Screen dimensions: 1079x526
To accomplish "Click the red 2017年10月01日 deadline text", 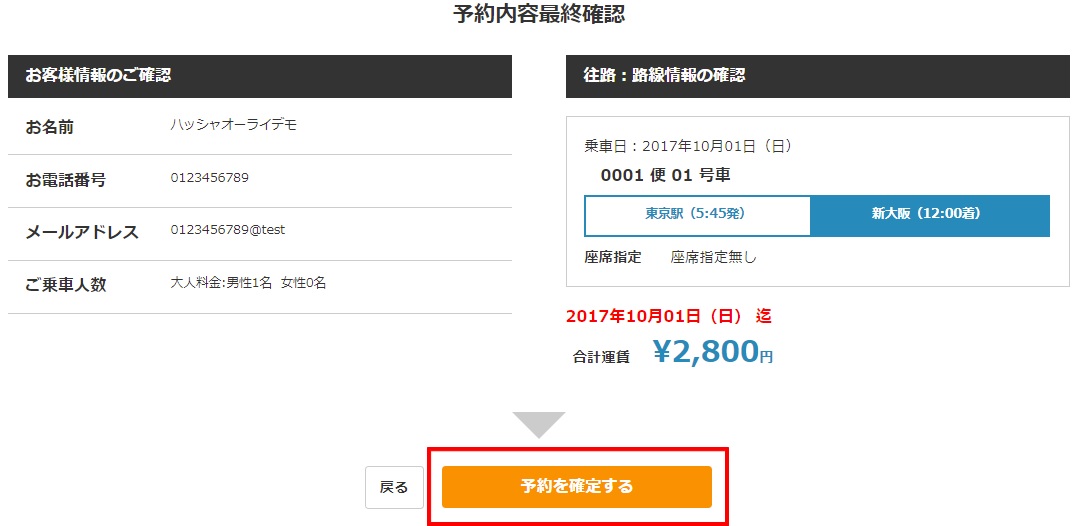I will tap(668, 316).
